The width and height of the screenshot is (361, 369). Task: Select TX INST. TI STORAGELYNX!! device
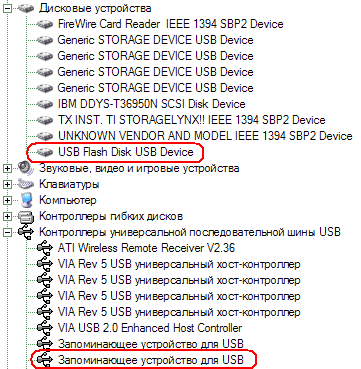tap(191, 120)
